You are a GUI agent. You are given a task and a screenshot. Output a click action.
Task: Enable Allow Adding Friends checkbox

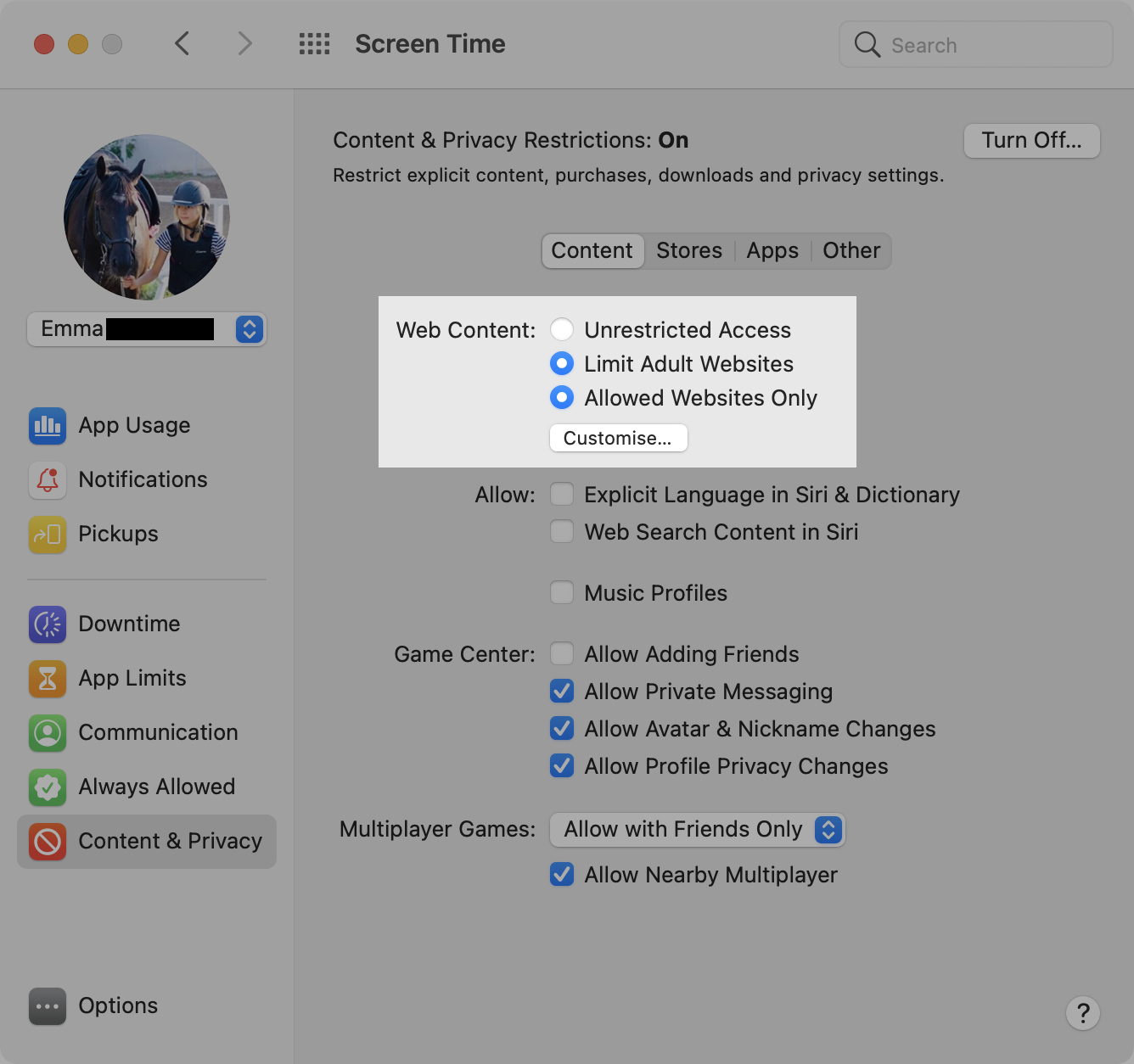point(562,653)
